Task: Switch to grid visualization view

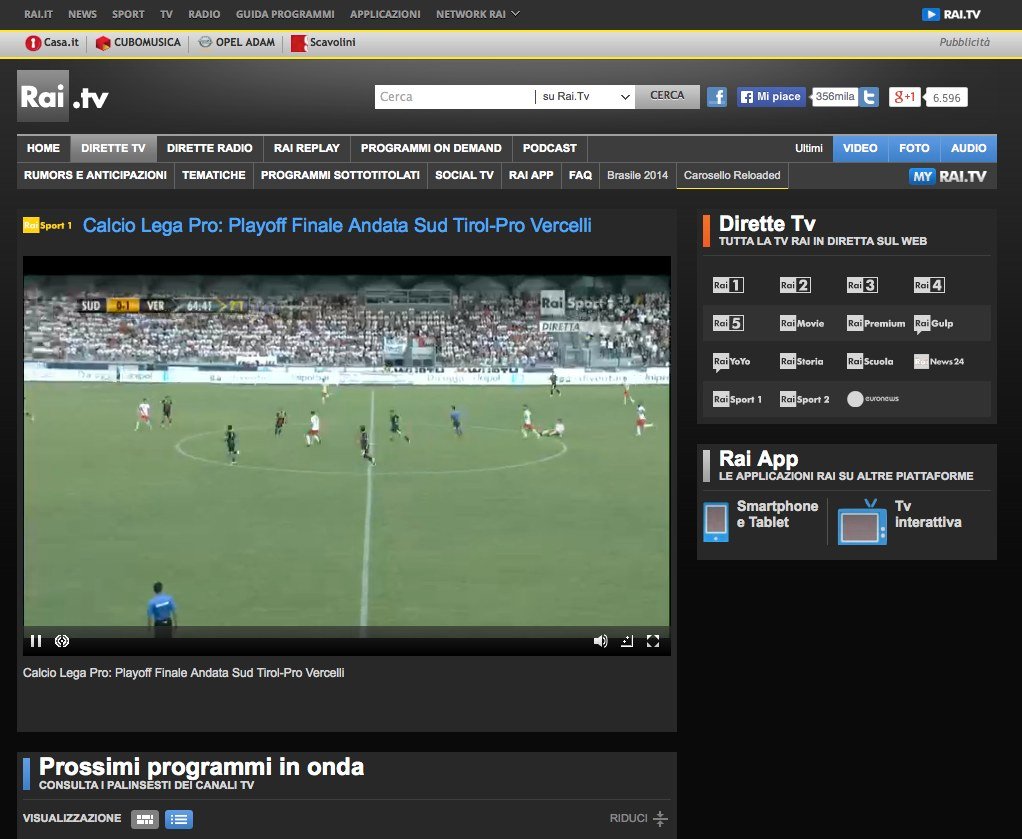Action: 145,819
